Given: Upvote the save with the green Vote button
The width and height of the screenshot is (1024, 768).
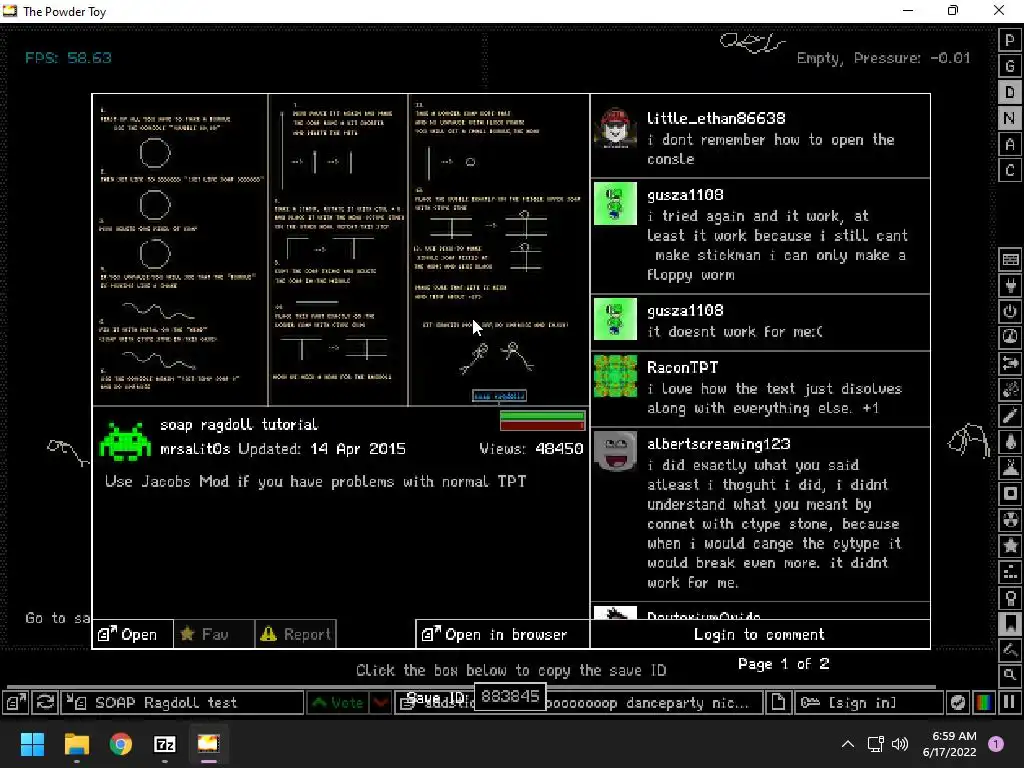Looking at the screenshot, I should click(x=338, y=703).
